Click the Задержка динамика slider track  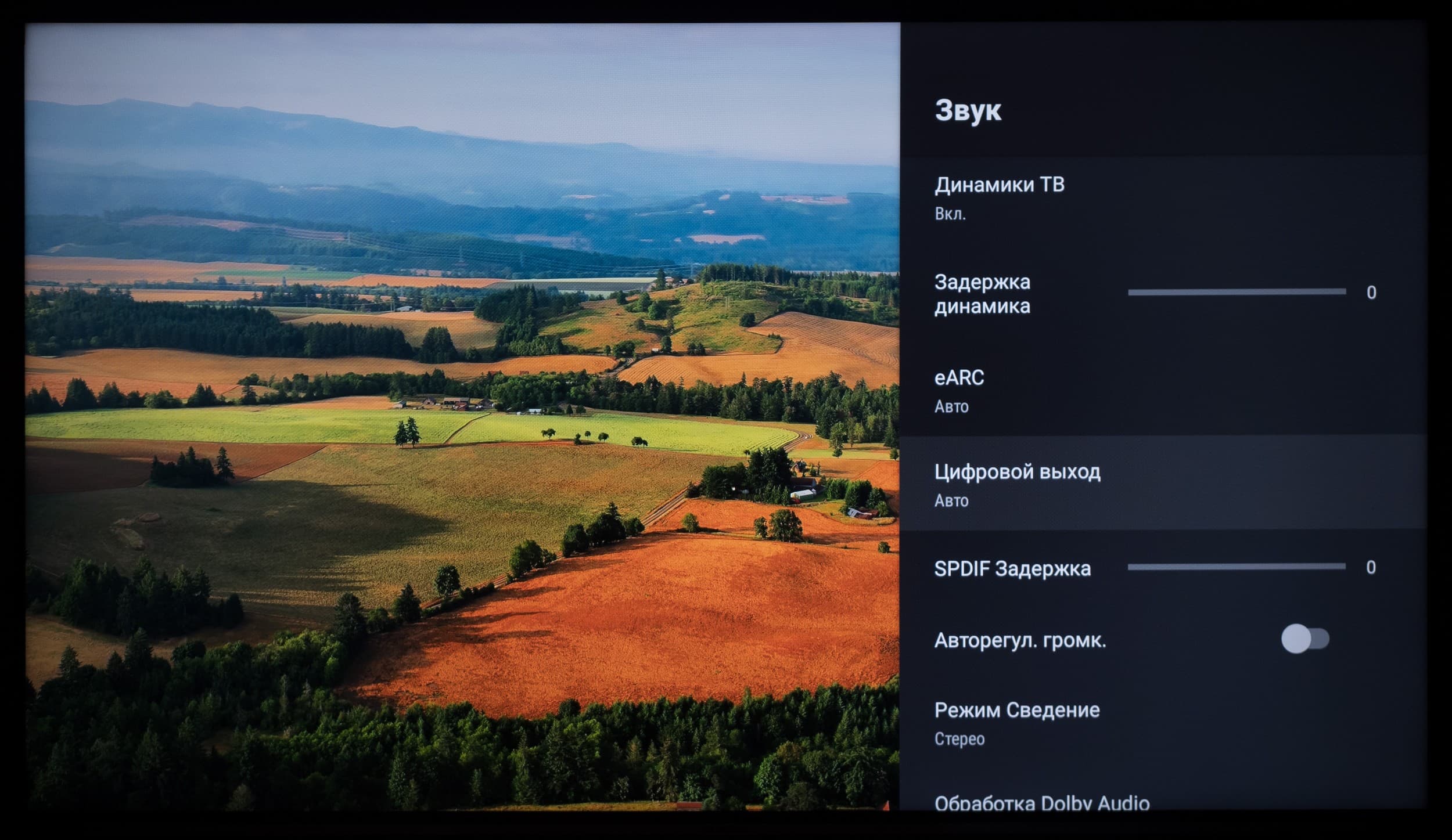pyautogui.click(x=1237, y=292)
